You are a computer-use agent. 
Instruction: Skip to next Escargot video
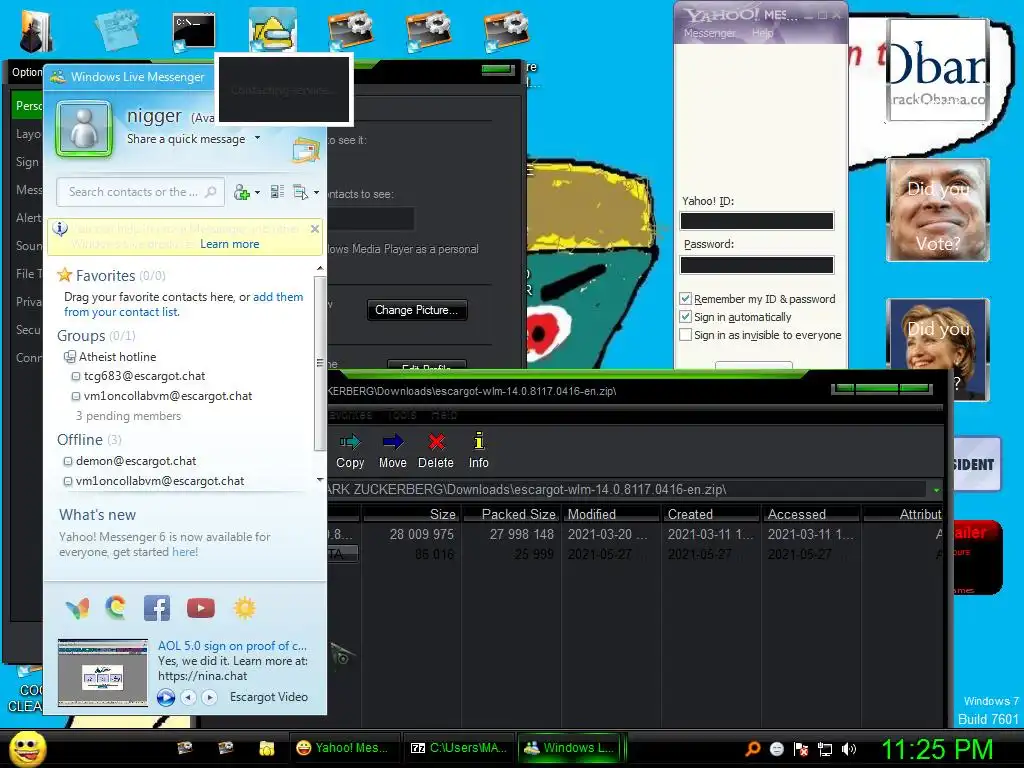click(x=209, y=697)
